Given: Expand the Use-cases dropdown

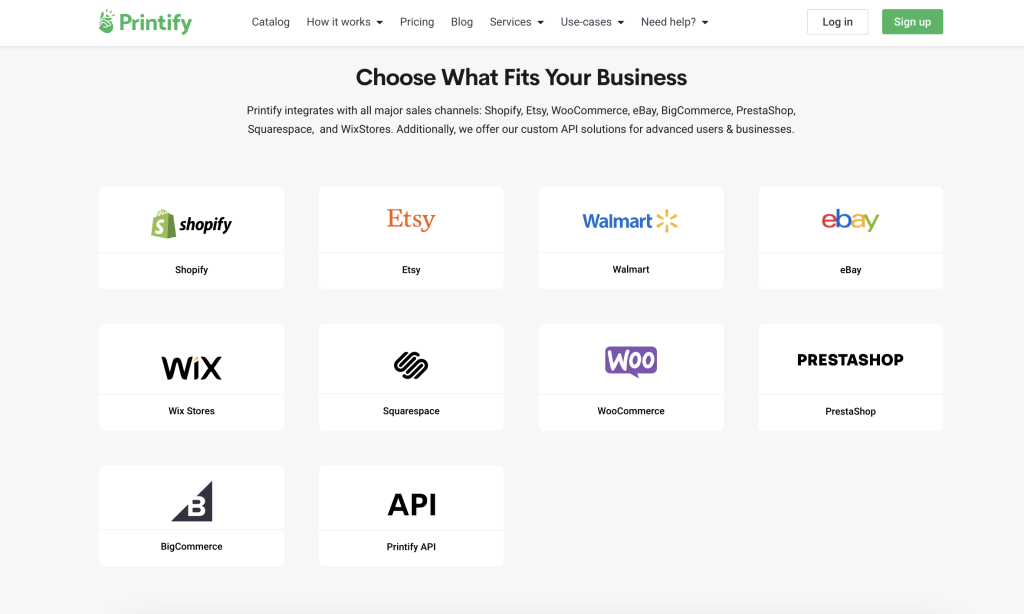Looking at the screenshot, I should [592, 22].
